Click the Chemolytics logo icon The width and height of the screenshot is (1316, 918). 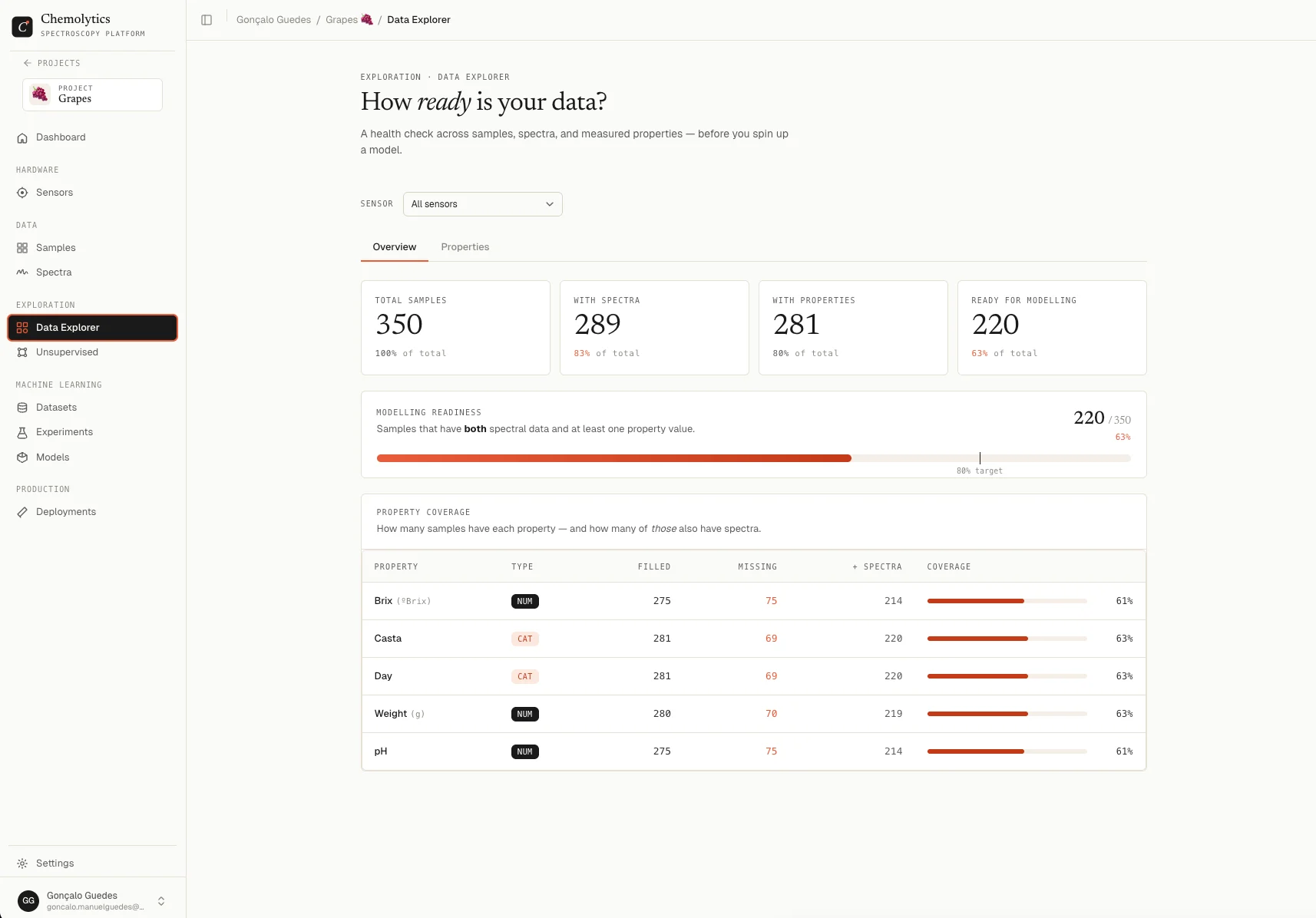pyautogui.click(x=22, y=27)
